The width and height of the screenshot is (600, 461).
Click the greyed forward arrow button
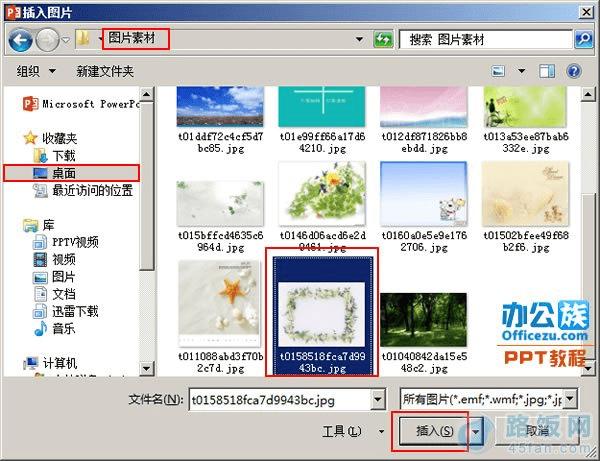(47, 40)
